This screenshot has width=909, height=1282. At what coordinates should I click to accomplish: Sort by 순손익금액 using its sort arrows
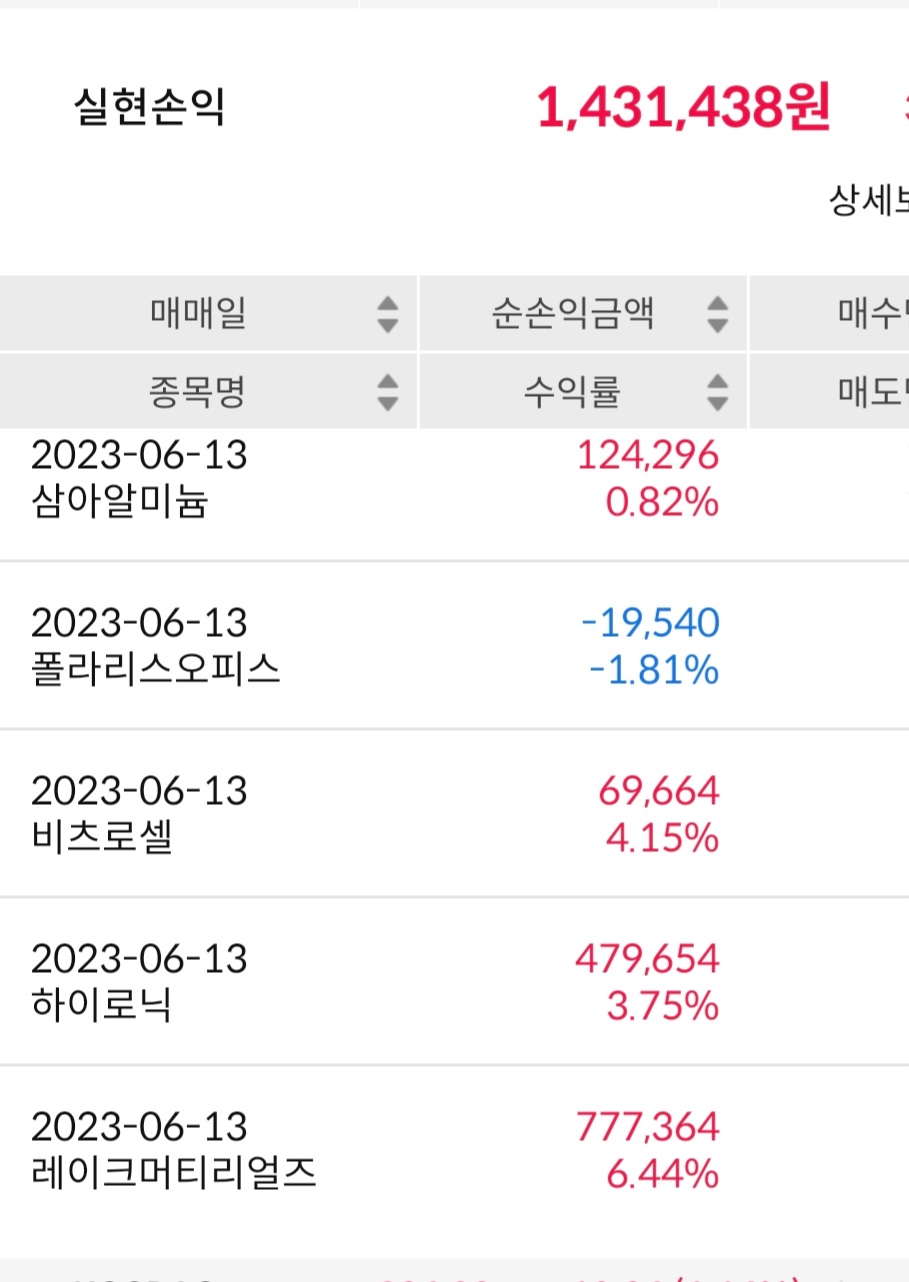point(717,314)
